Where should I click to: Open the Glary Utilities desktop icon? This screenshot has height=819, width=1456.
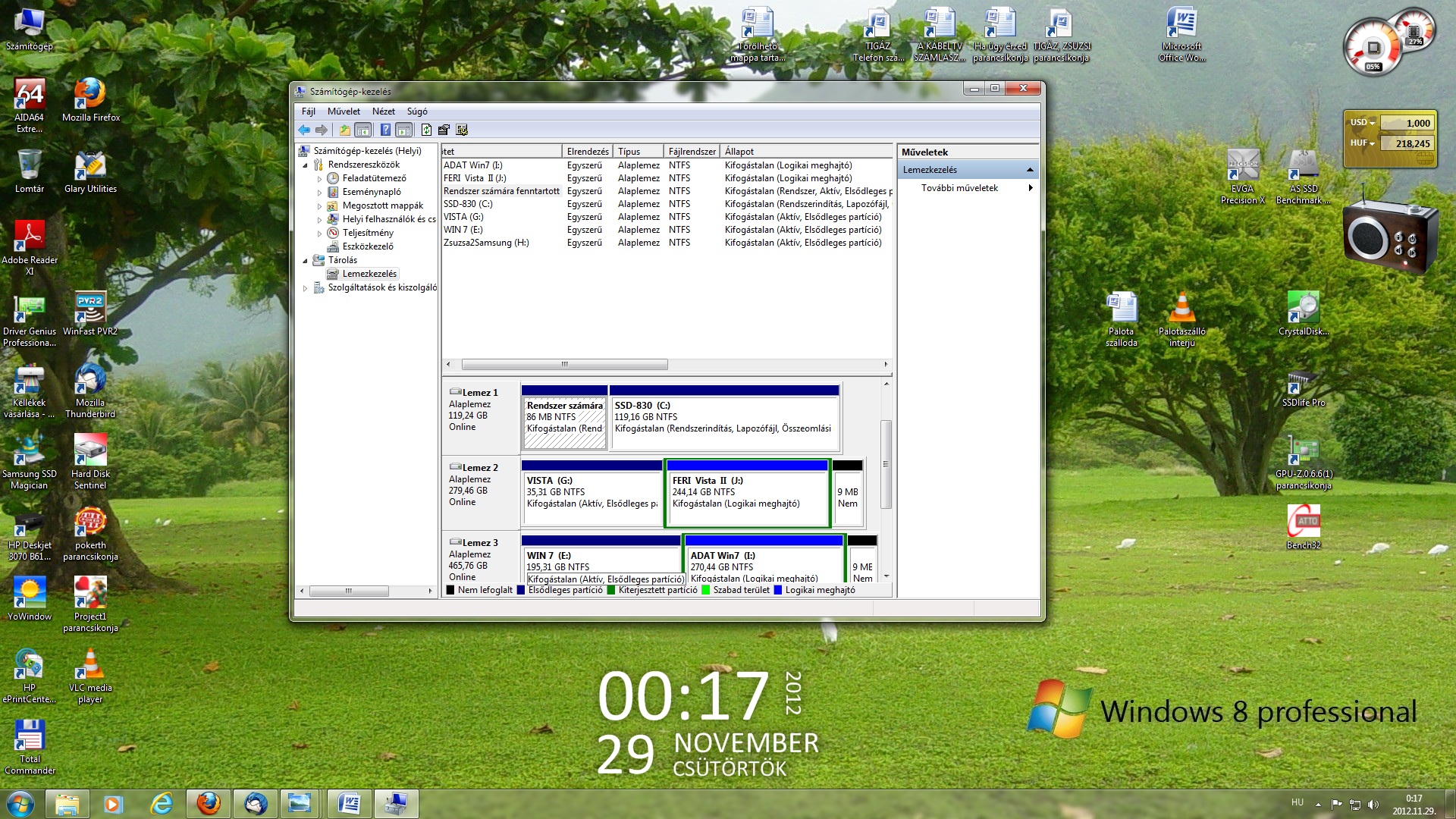coord(90,171)
